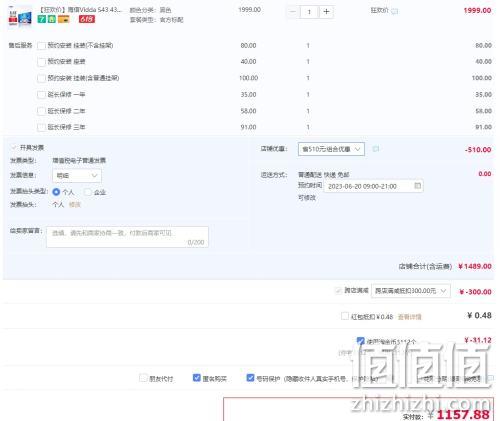Click the coin deduction ¥-31.12
500x421 pixels.
(478, 340)
